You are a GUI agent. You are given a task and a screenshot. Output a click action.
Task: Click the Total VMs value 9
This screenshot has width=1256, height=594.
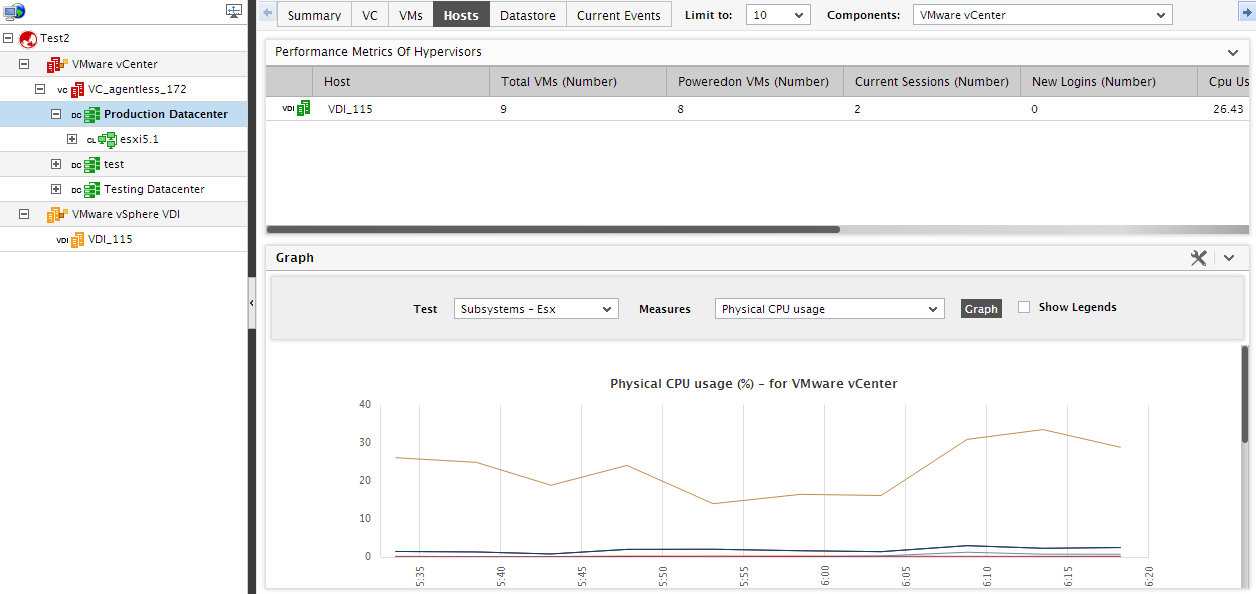[x=504, y=109]
